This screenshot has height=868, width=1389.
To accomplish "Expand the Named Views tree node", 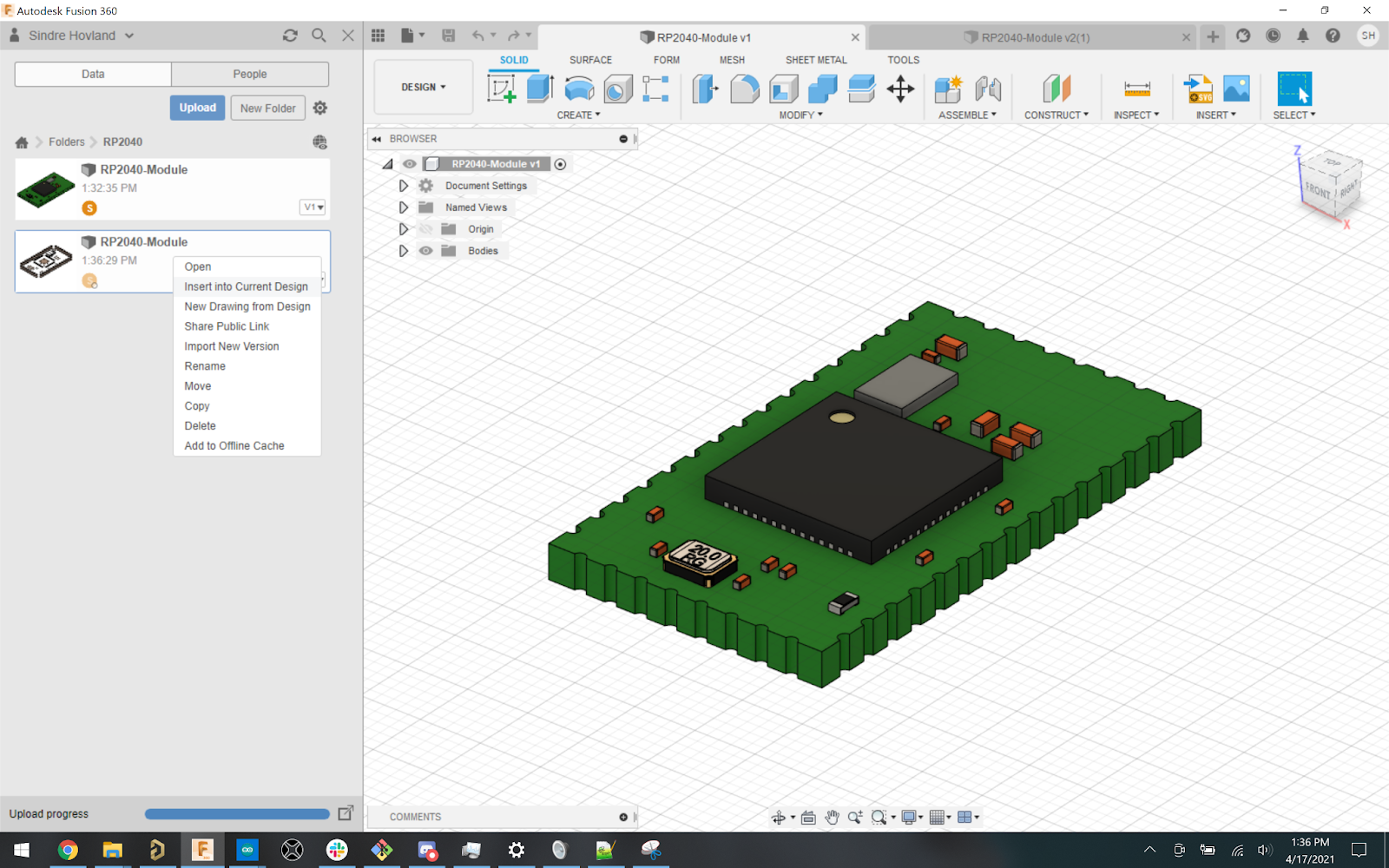I will 404,207.
